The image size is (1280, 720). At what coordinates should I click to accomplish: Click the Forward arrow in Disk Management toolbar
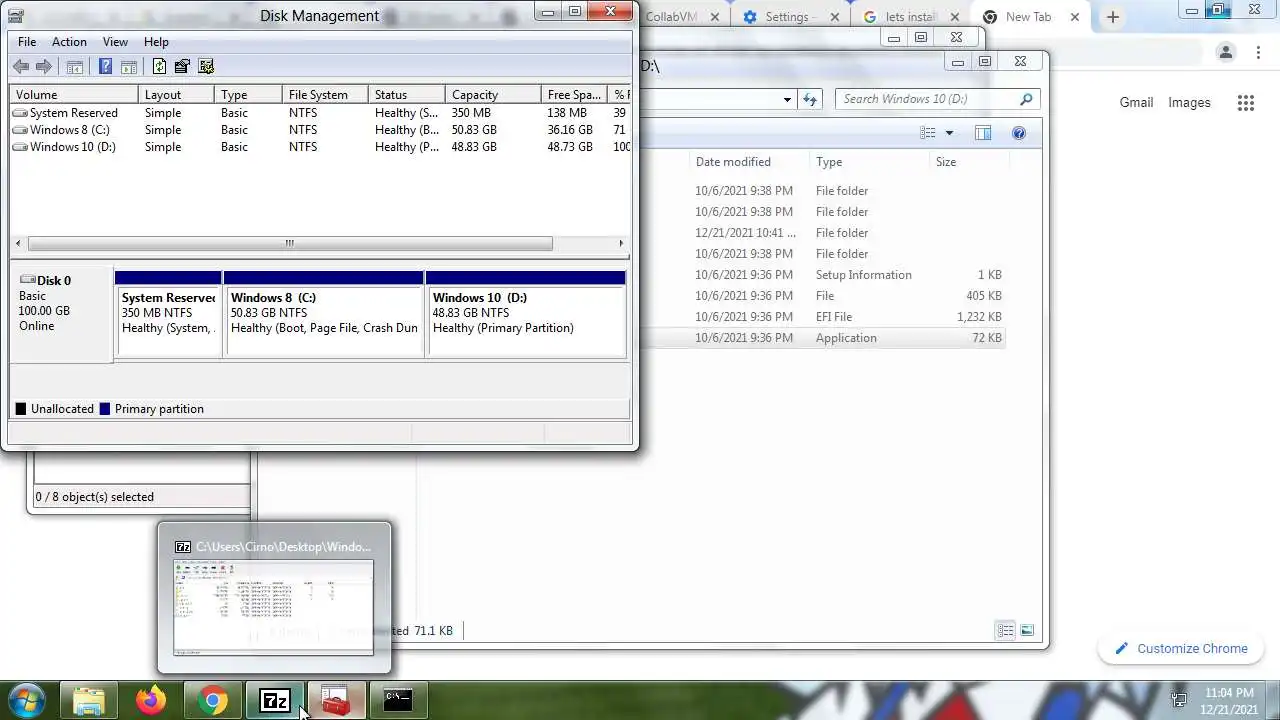(x=44, y=66)
